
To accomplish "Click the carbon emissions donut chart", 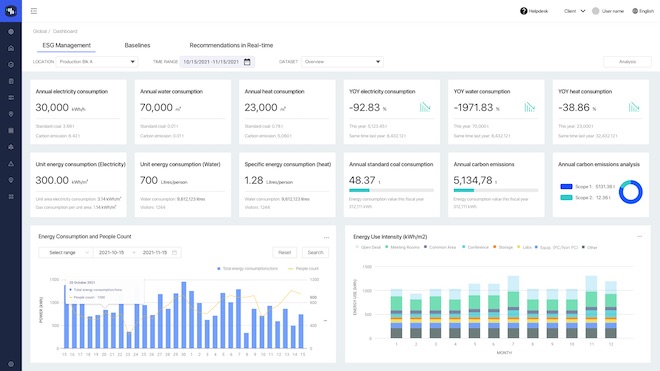I will point(631,192).
